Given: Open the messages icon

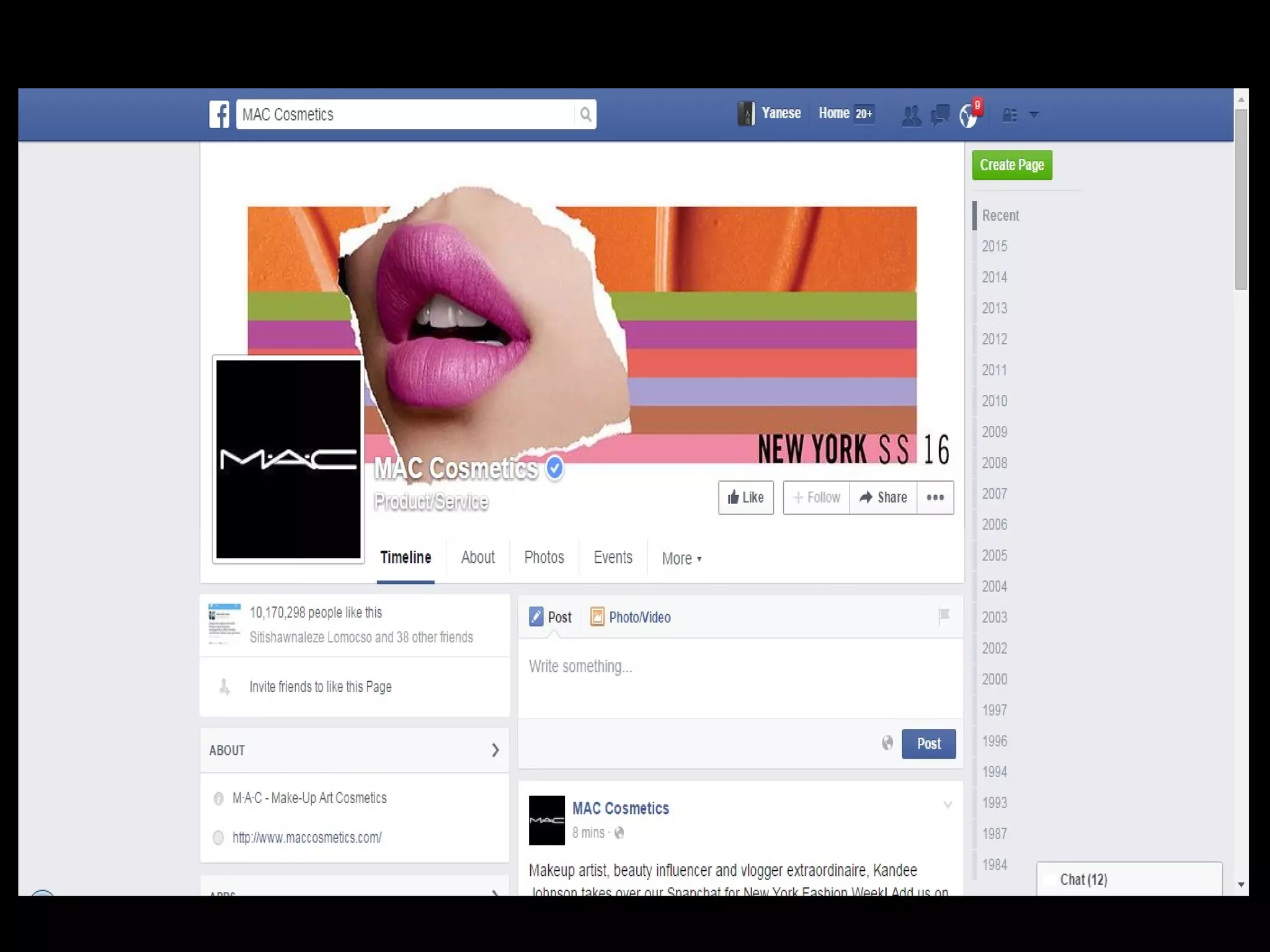Looking at the screenshot, I should click(939, 115).
